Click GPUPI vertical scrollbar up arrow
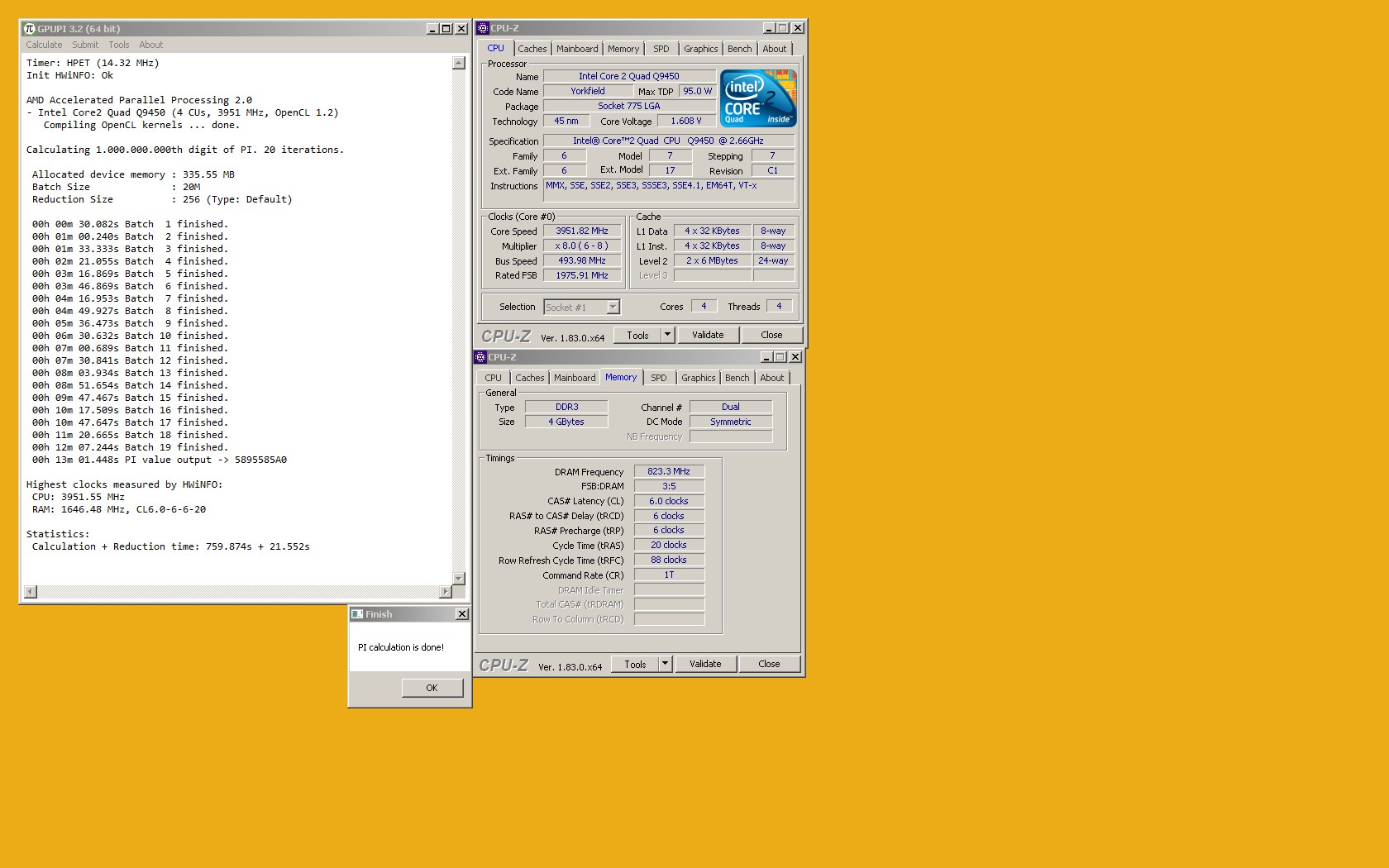 459,63
